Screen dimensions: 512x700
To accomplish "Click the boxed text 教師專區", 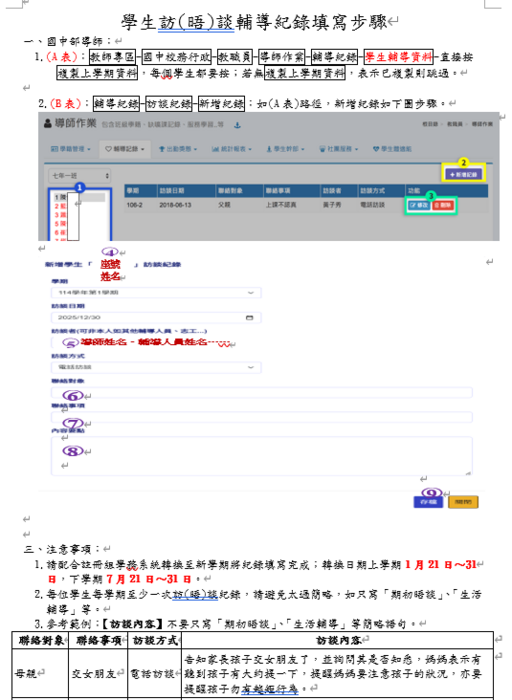I will [x=112, y=57].
